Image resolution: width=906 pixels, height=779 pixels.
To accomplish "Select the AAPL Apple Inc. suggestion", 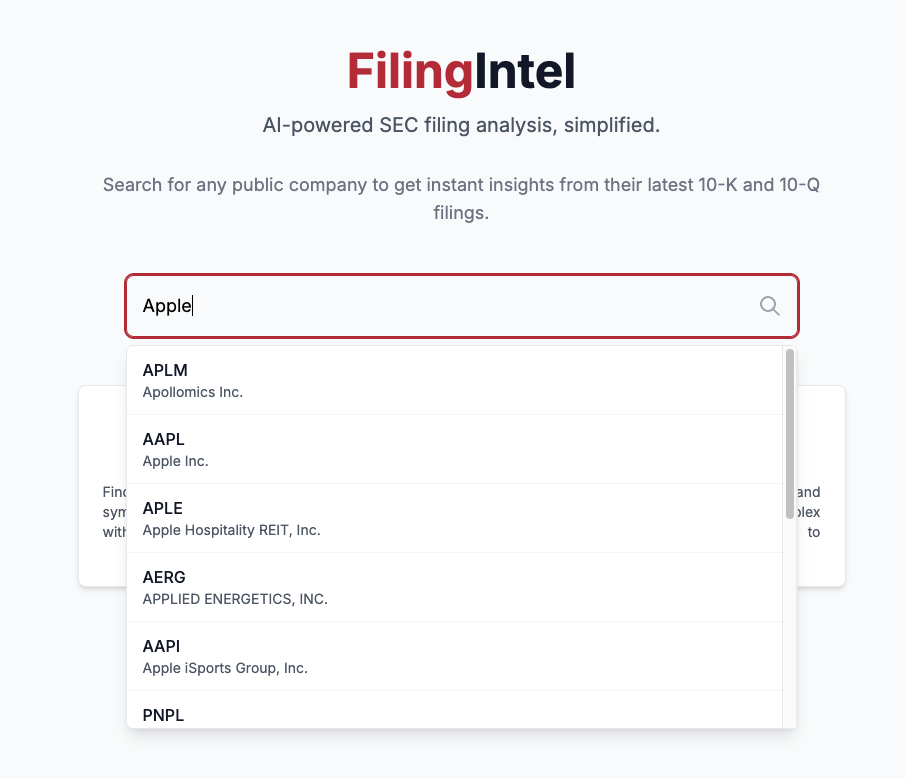I will pyautogui.click(x=400, y=449).
